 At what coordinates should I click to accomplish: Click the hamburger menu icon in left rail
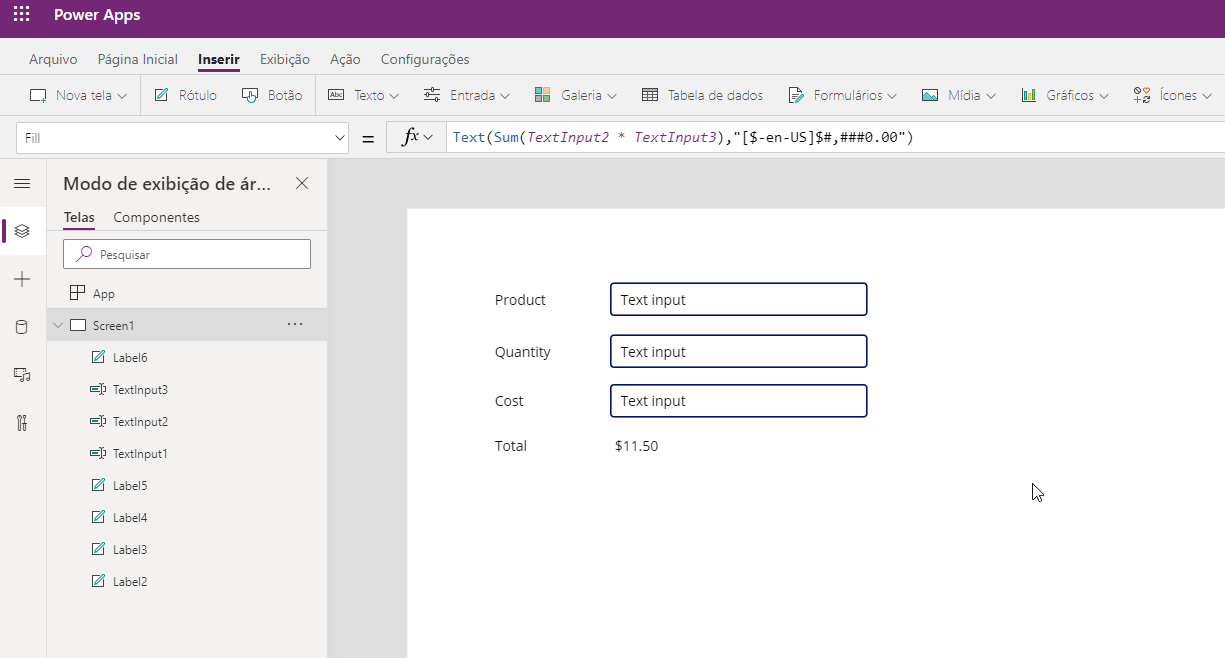pos(22,183)
